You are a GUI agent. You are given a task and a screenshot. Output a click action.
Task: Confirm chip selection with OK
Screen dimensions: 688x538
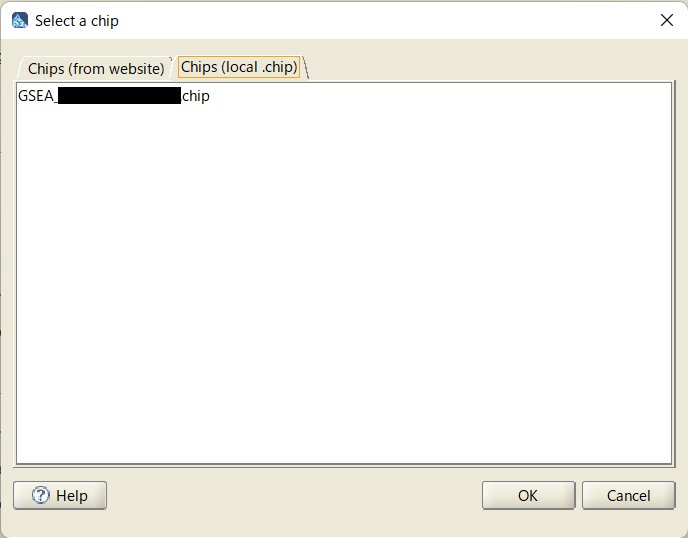click(528, 495)
